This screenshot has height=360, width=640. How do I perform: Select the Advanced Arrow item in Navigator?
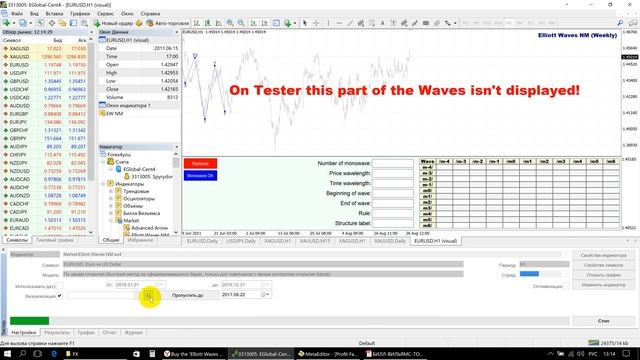pyautogui.click(x=149, y=228)
